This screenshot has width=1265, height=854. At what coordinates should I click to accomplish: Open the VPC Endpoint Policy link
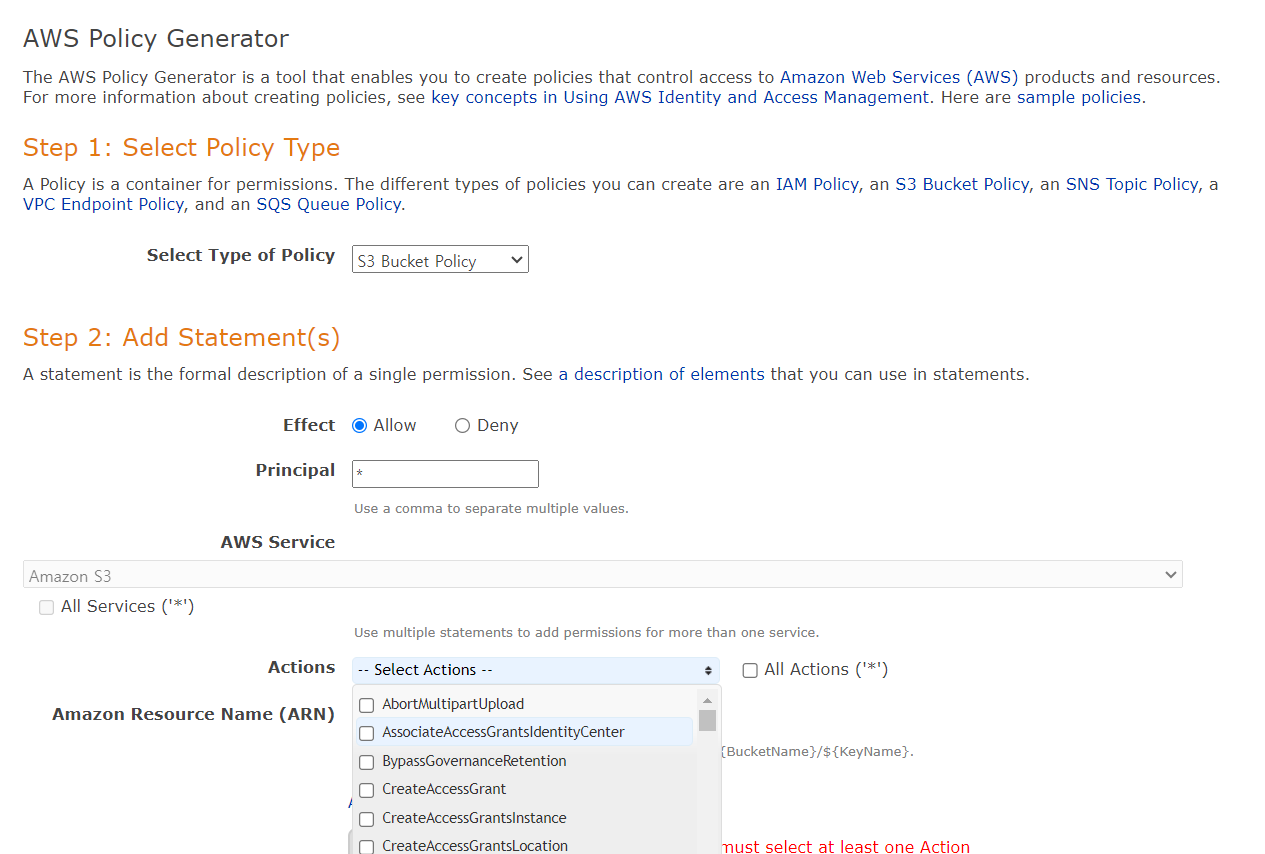tap(103, 204)
